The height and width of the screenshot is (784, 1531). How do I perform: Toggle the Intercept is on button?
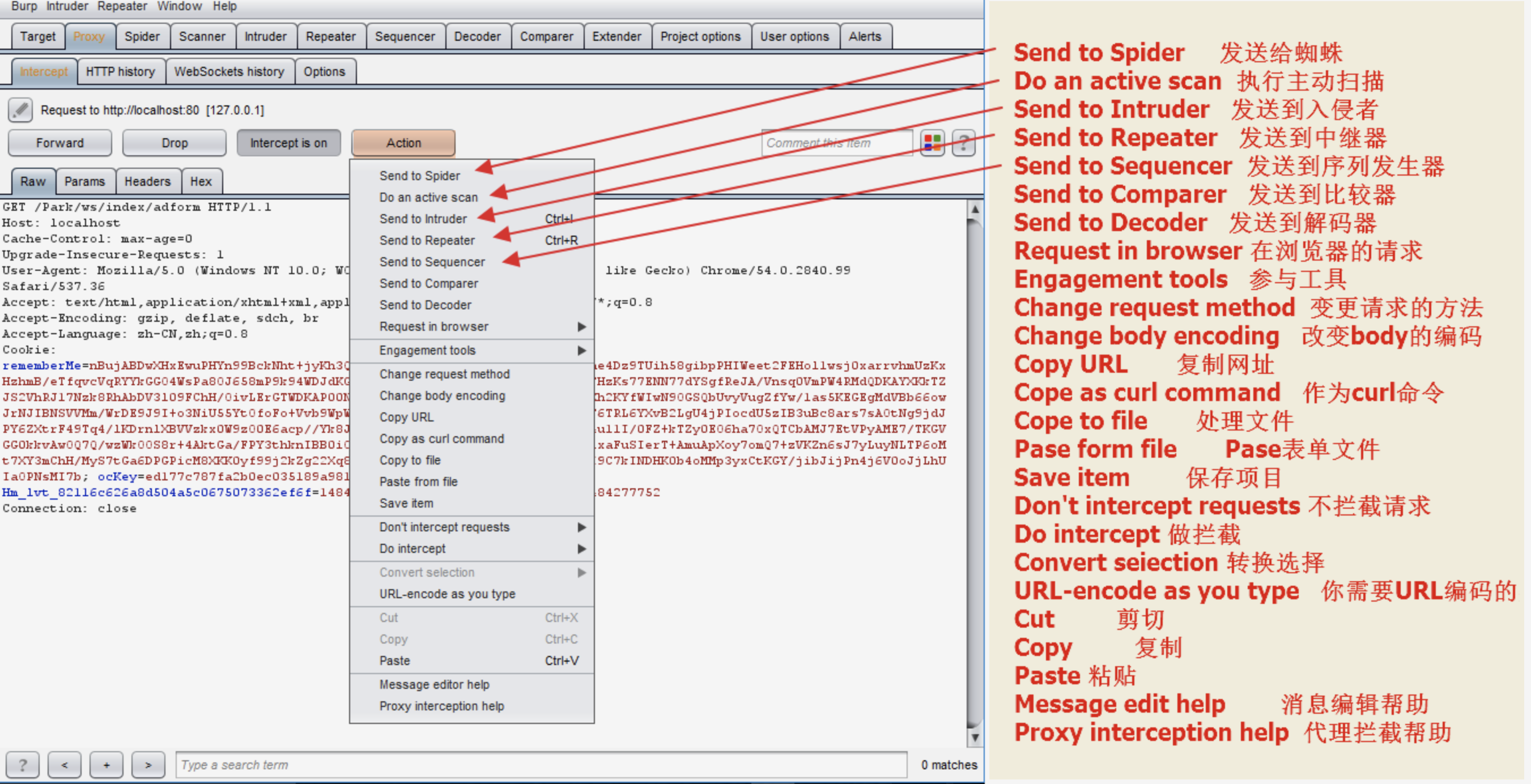(289, 143)
